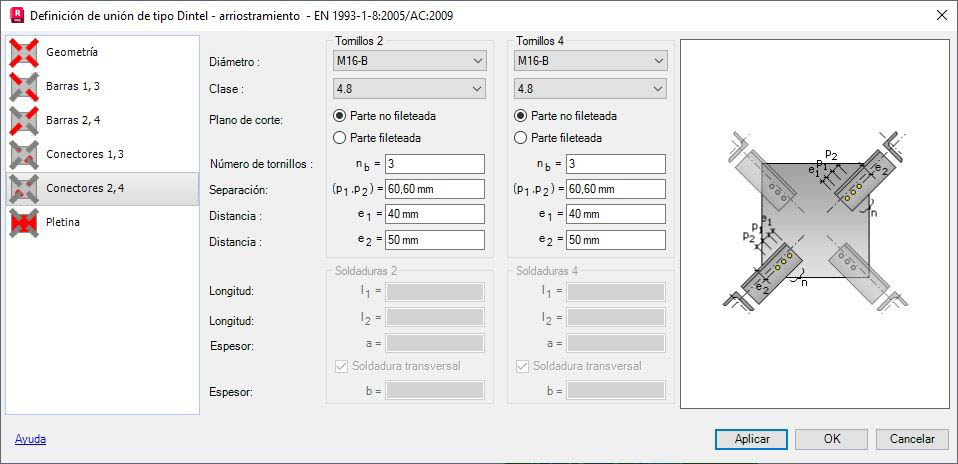Screen dimensions: 958x464
Task: Open Conectores 1, 3 page
Action: point(103,155)
